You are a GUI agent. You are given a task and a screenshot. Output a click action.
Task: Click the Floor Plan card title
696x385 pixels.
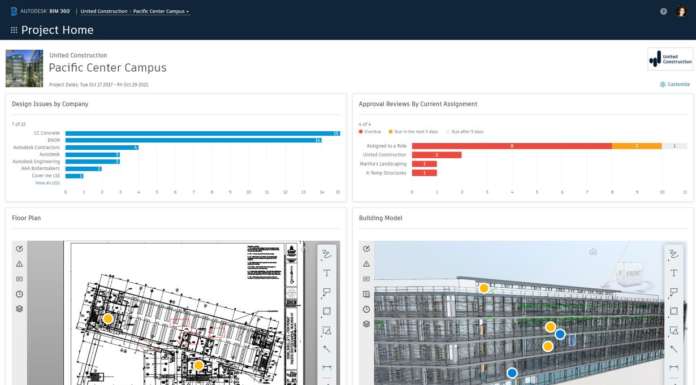[x=26, y=218]
